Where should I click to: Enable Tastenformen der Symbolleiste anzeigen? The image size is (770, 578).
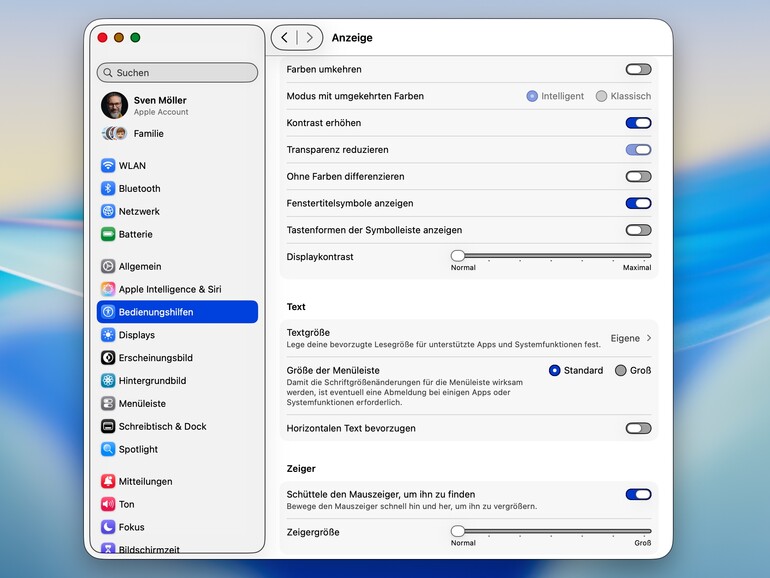click(638, 230)
